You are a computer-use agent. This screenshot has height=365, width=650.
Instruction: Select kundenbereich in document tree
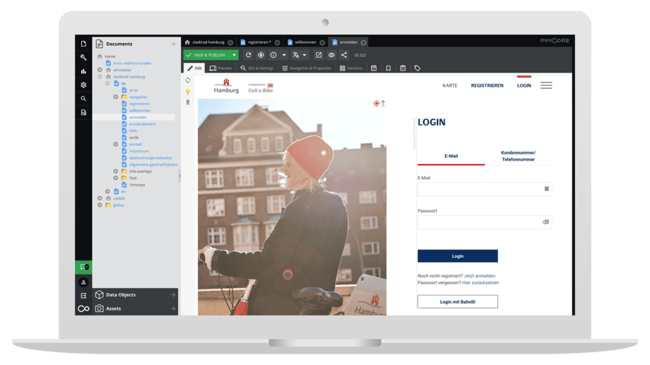[142, 124]
